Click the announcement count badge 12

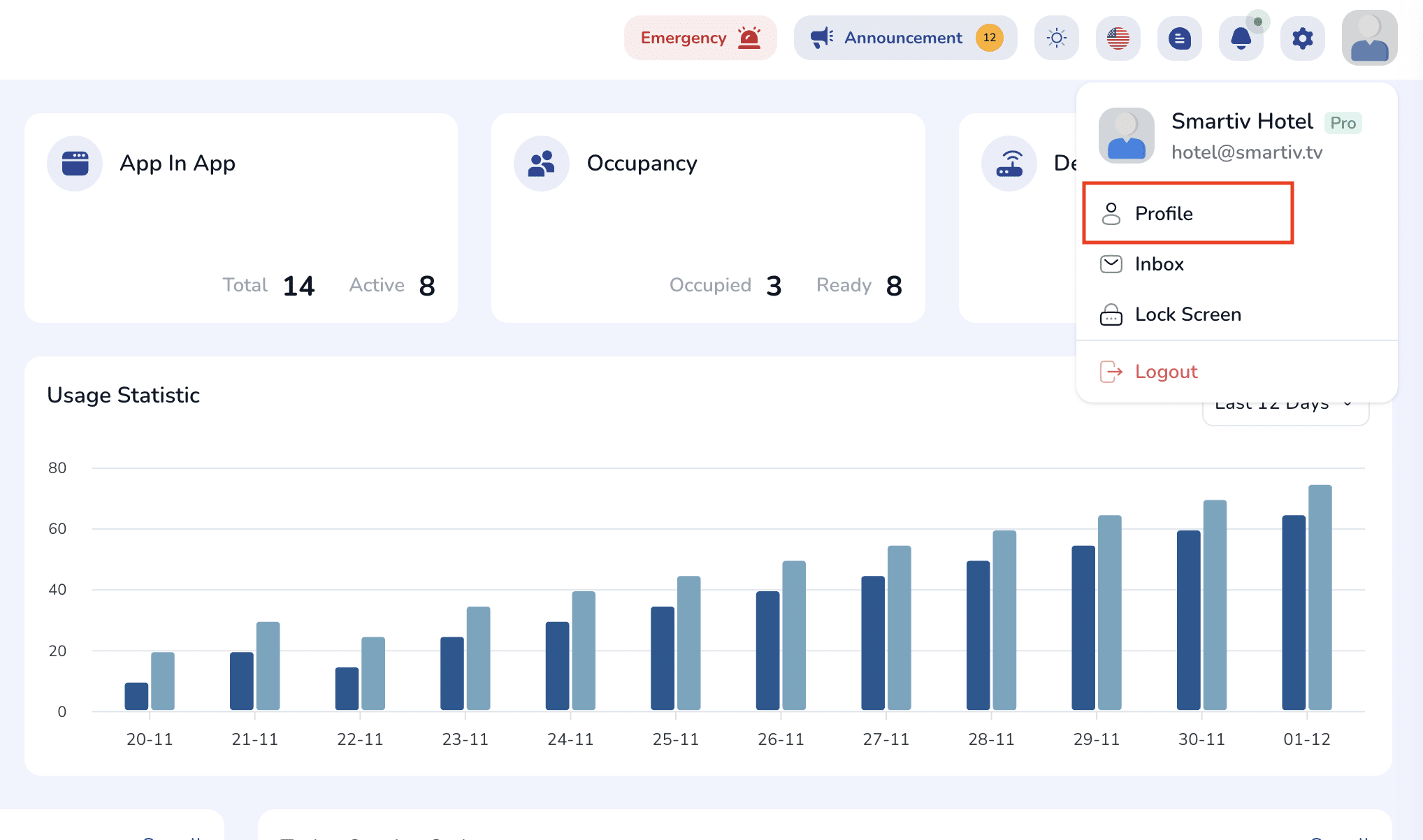coord(990,38)
